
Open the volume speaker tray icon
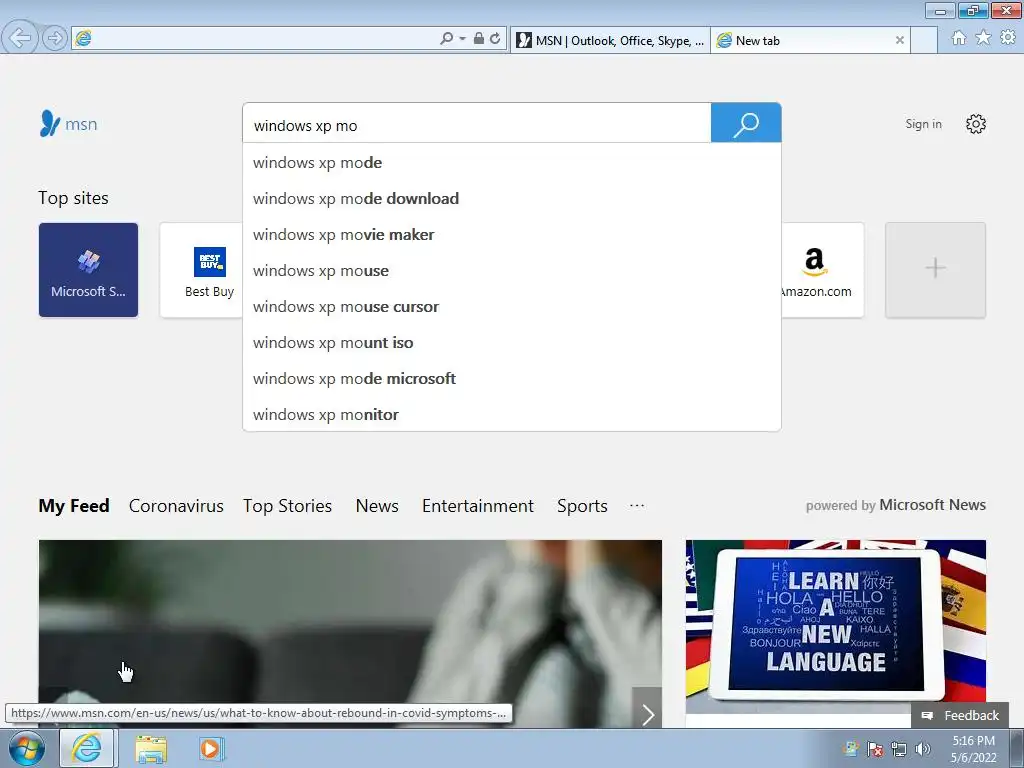923,749
